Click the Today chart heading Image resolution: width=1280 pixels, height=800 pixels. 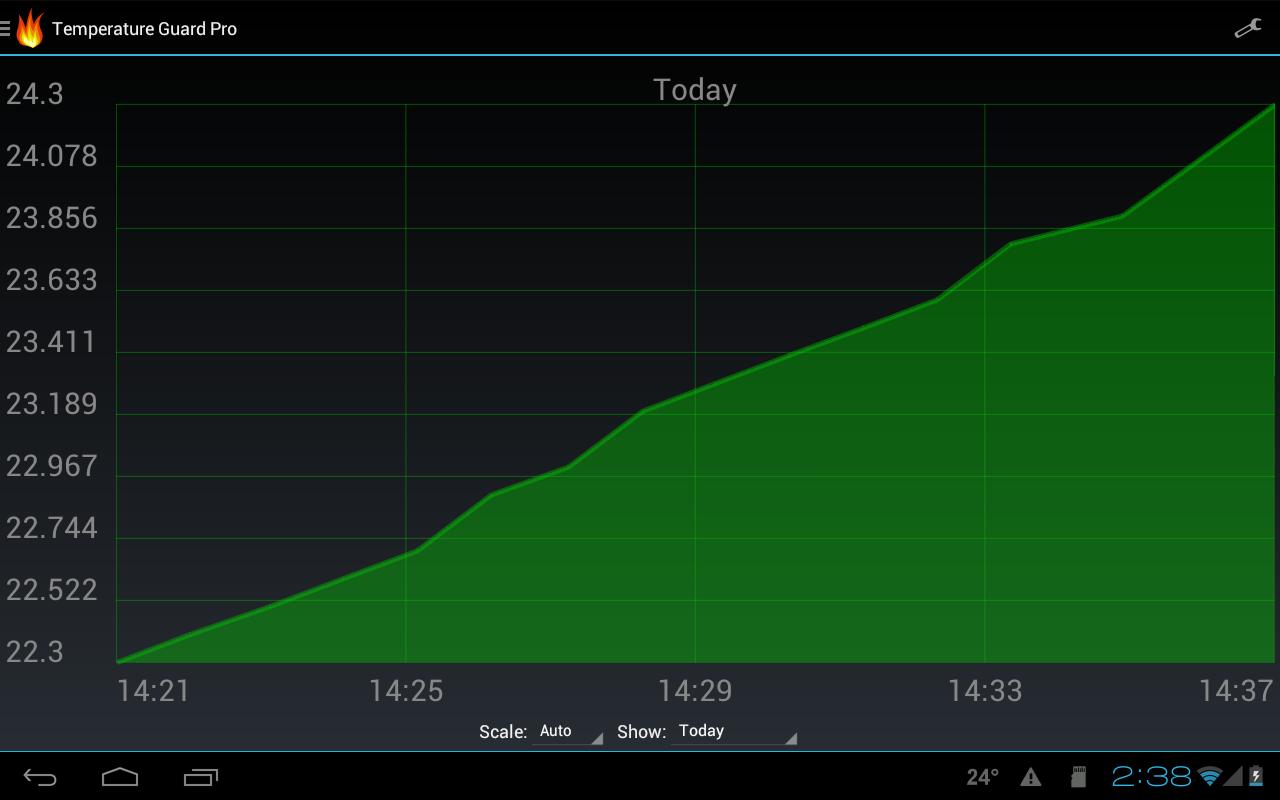tap(694, 90)
